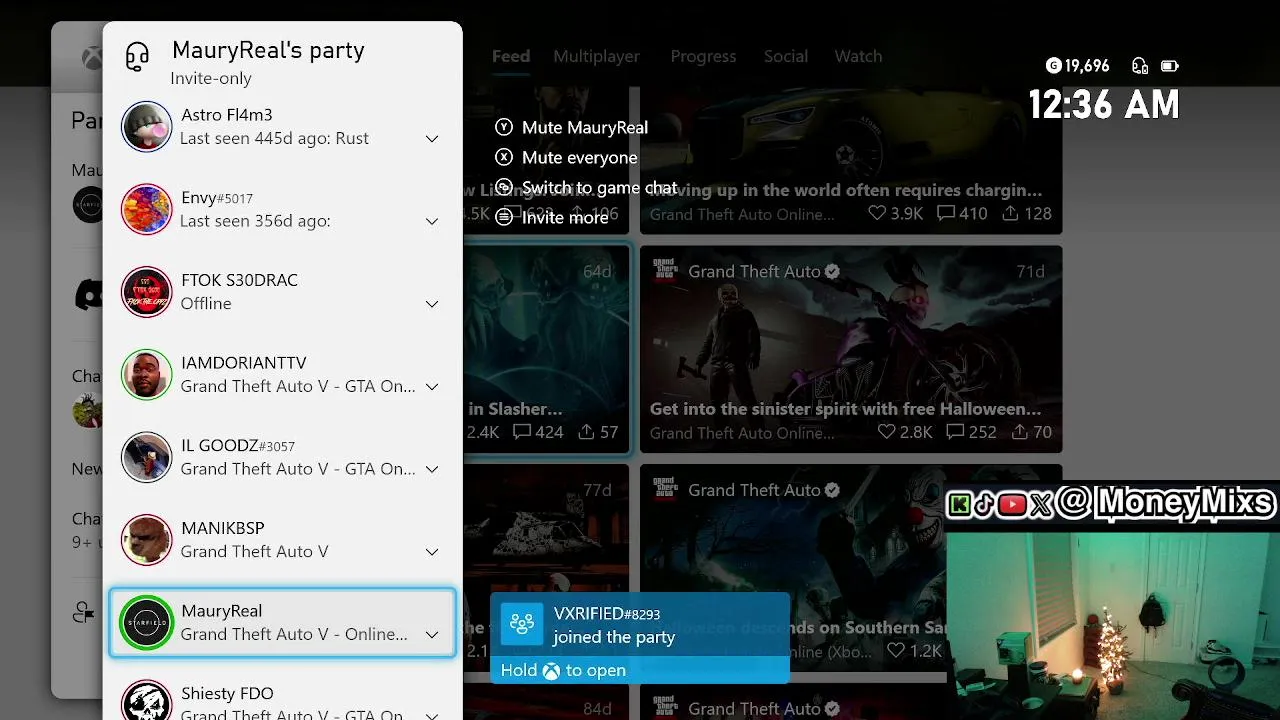
Task: Click the verified Grand Theft Auto name on 77d post
Action: pos(764,490)
